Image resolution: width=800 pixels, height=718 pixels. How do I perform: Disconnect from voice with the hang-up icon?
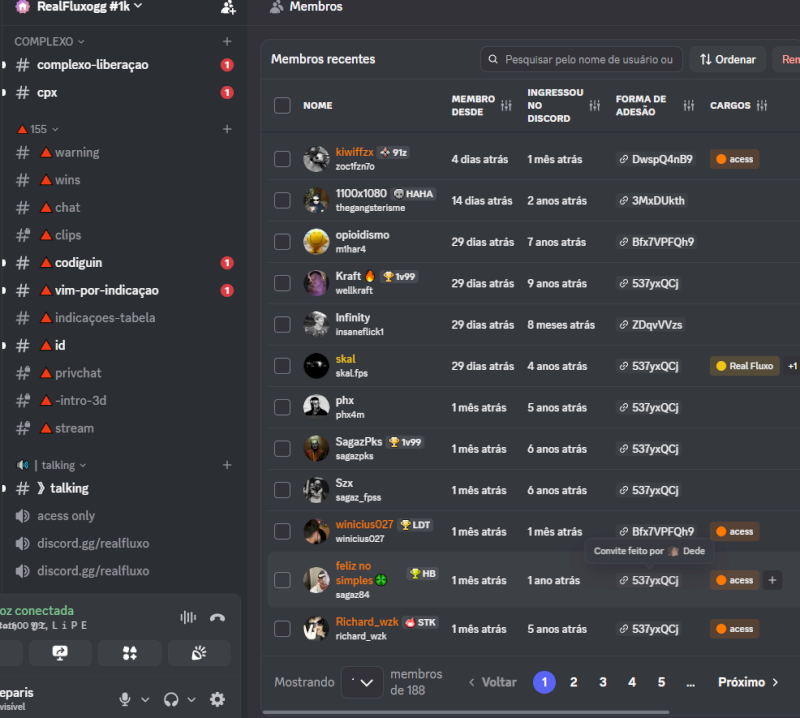[217, 618]
